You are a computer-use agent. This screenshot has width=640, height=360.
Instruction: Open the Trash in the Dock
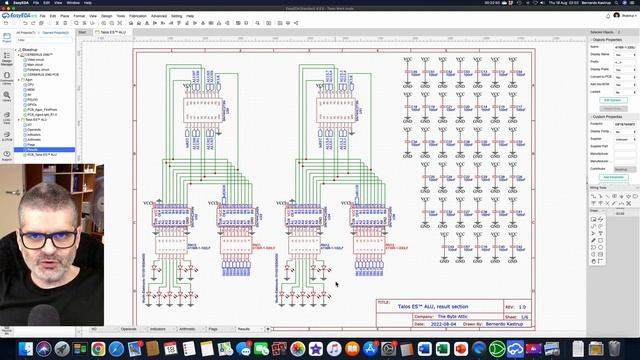(x=614, y=349)
